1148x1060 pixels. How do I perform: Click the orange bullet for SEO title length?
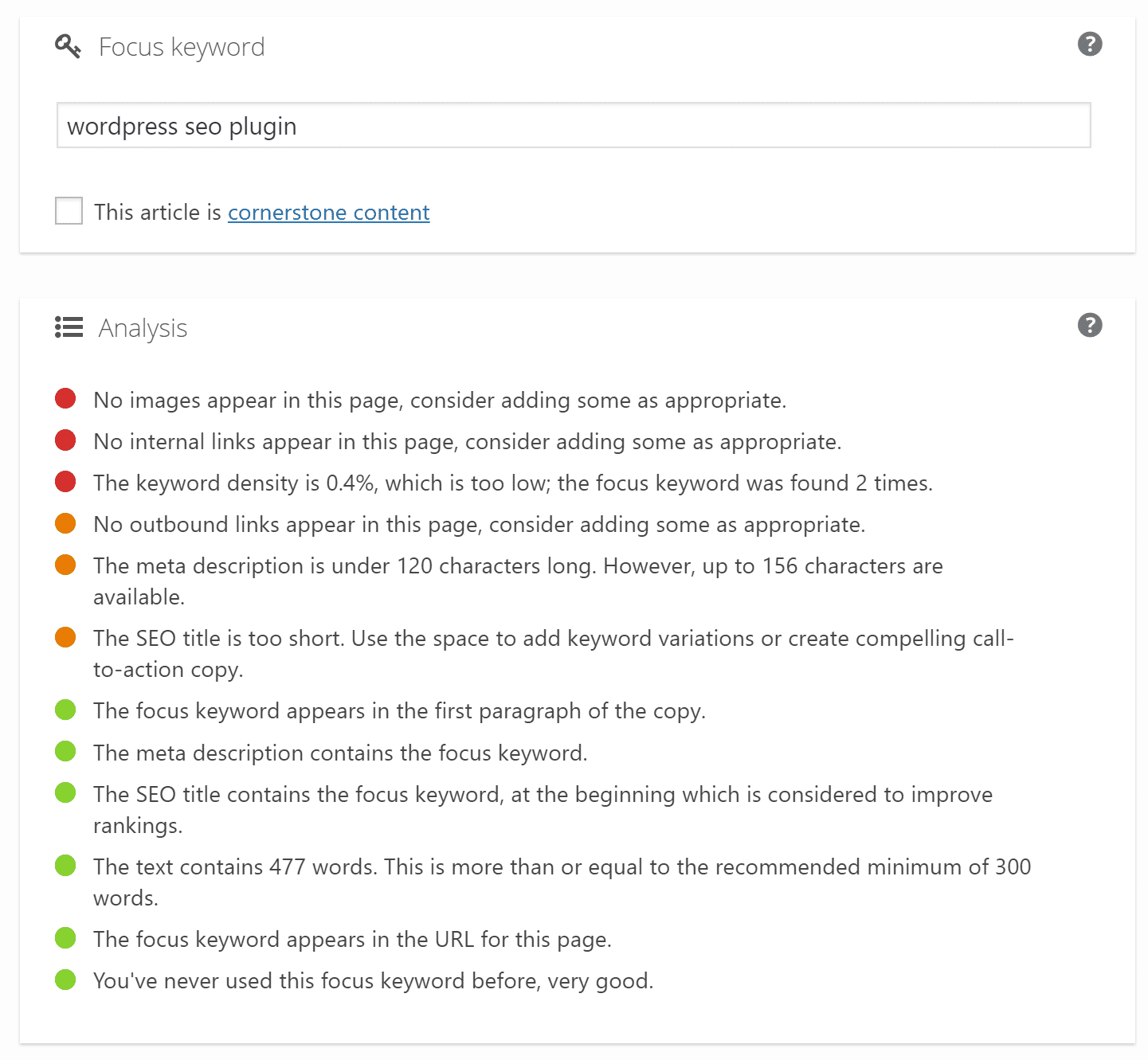(x=65, y=636)
